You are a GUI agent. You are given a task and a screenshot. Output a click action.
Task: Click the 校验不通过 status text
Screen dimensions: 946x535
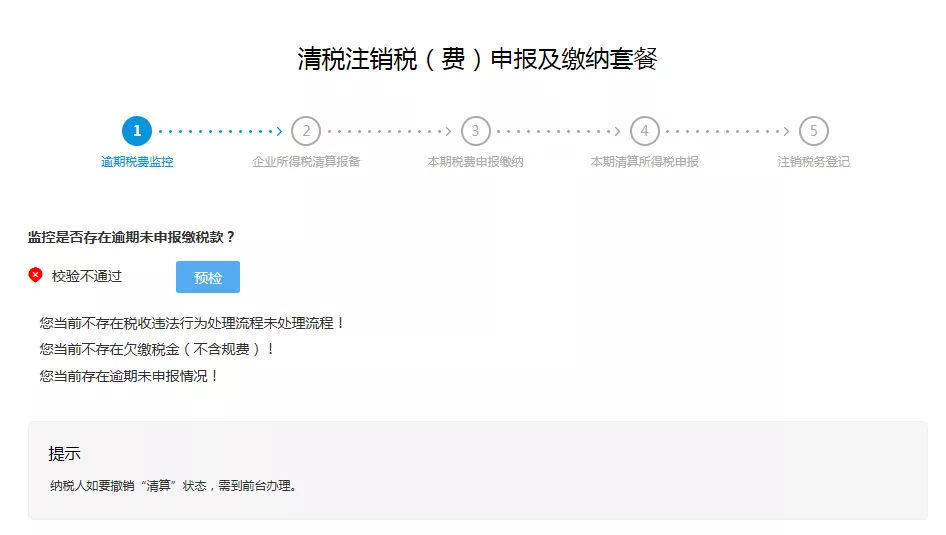click(87, 276)
